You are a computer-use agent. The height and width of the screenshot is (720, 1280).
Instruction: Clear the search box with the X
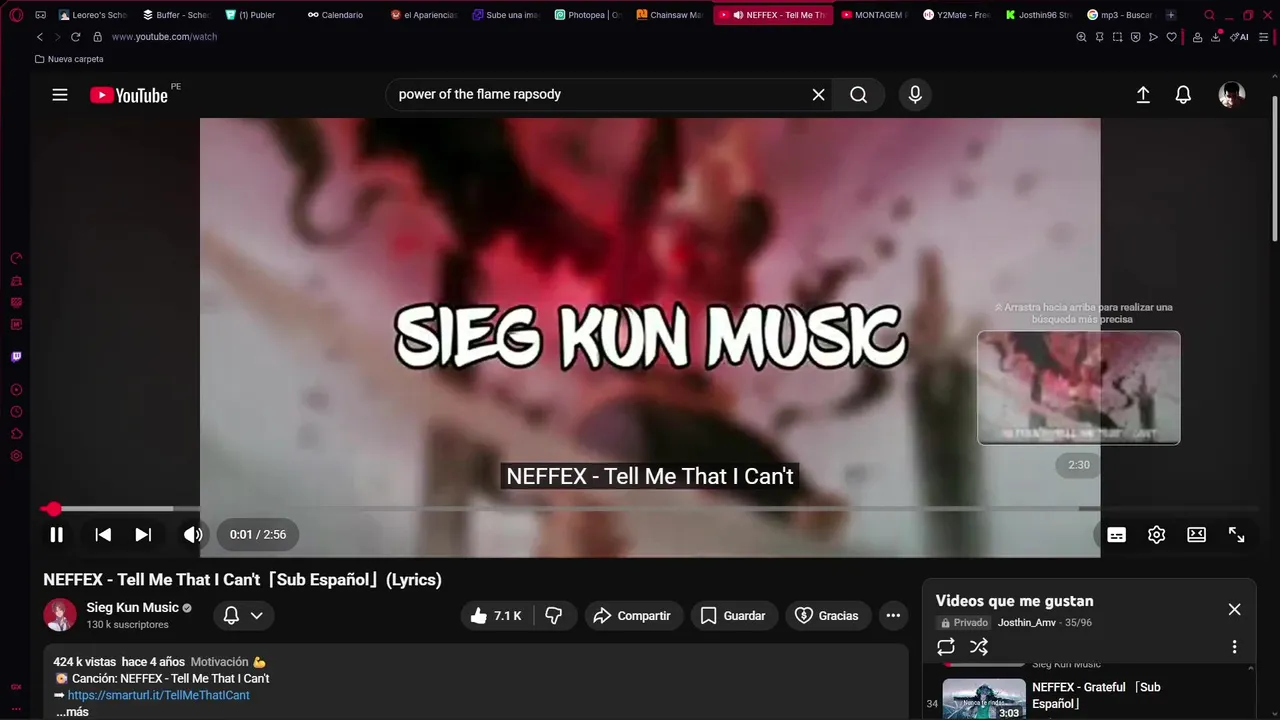tap(818, 94)
